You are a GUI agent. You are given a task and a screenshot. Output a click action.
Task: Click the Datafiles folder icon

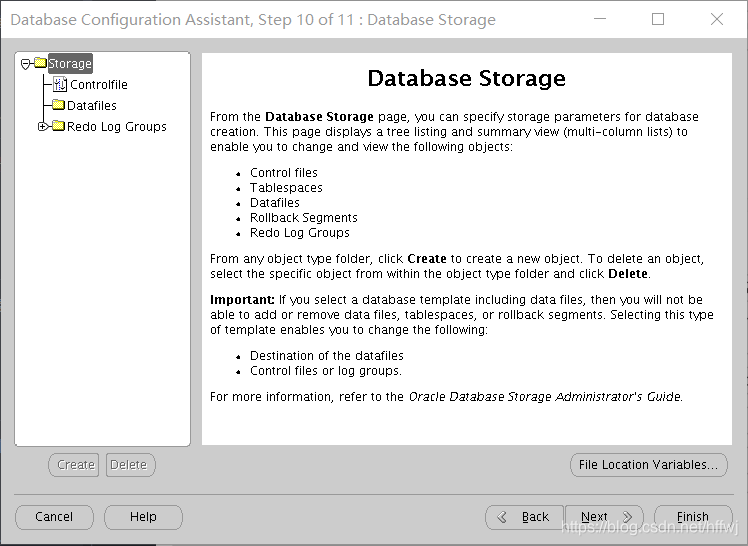coord(58,104)
